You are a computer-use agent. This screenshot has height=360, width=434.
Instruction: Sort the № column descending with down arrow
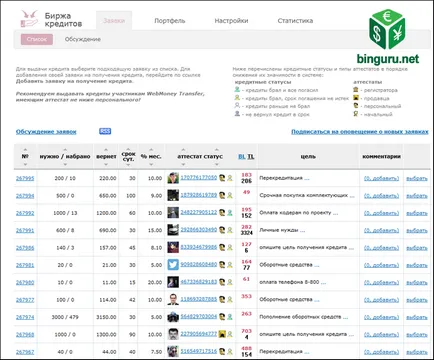(x=25, y=164)
